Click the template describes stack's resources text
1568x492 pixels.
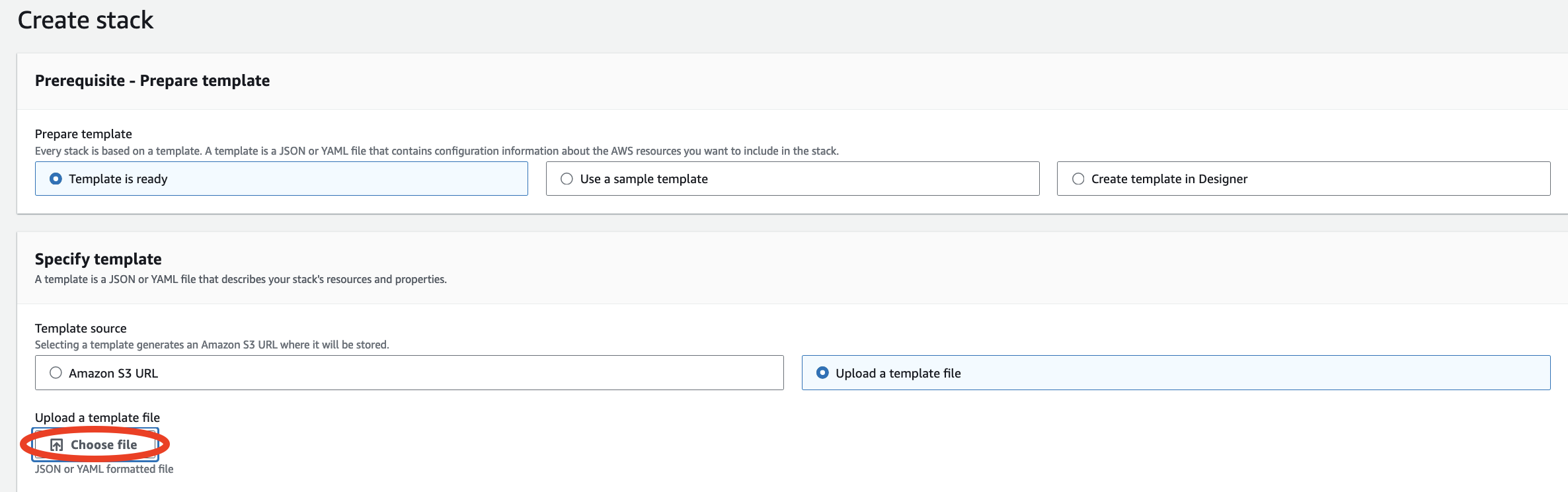click(x=241, y=280)
